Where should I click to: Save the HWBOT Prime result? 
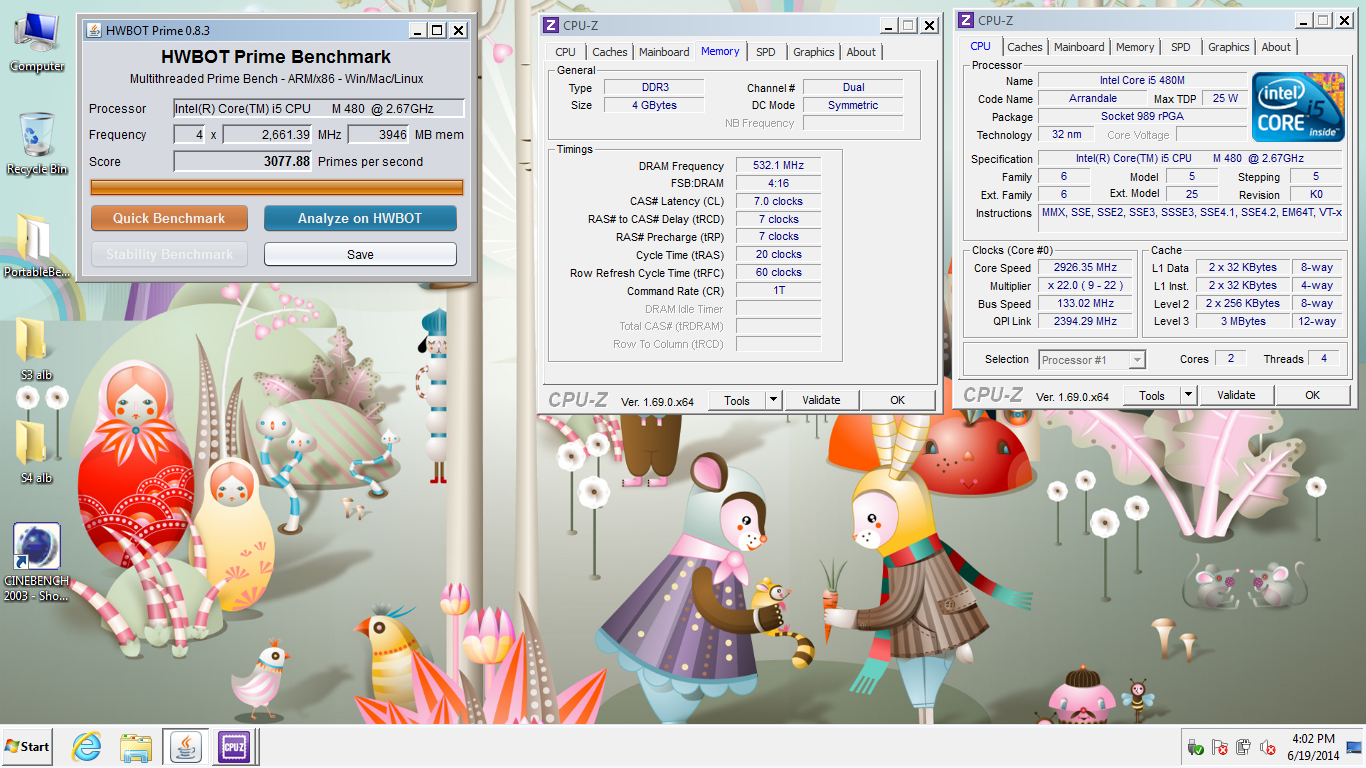click(360, 254)
